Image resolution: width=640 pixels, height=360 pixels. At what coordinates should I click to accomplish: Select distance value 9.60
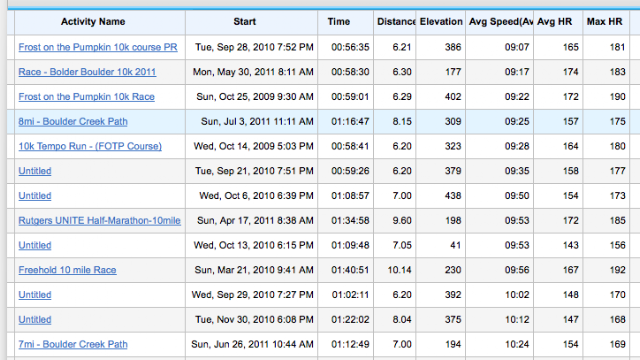[402, 220]
